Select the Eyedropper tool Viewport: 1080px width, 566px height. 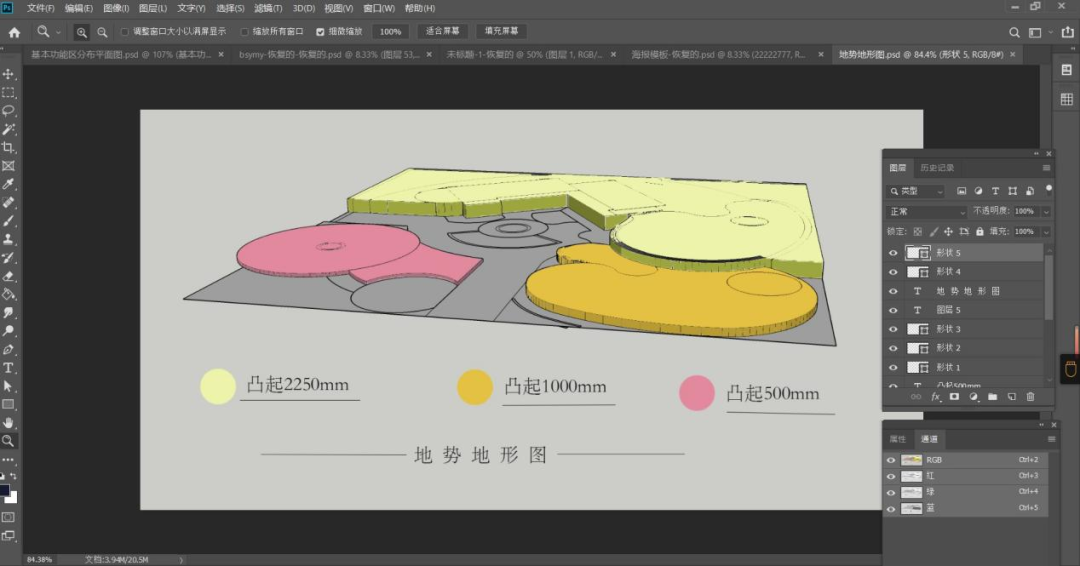[x=8, y=184]
